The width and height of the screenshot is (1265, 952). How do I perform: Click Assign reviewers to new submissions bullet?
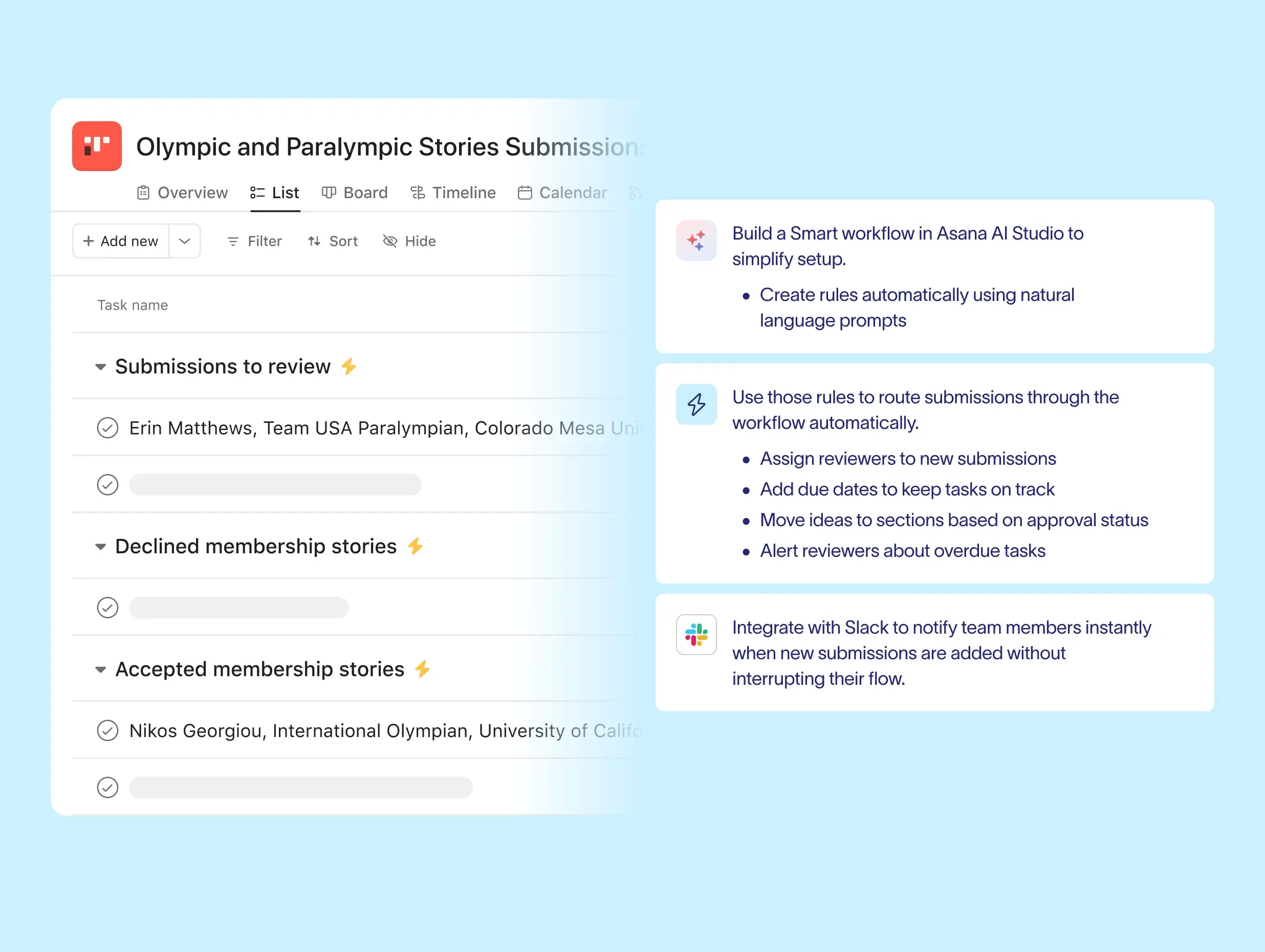coord(908,459)
